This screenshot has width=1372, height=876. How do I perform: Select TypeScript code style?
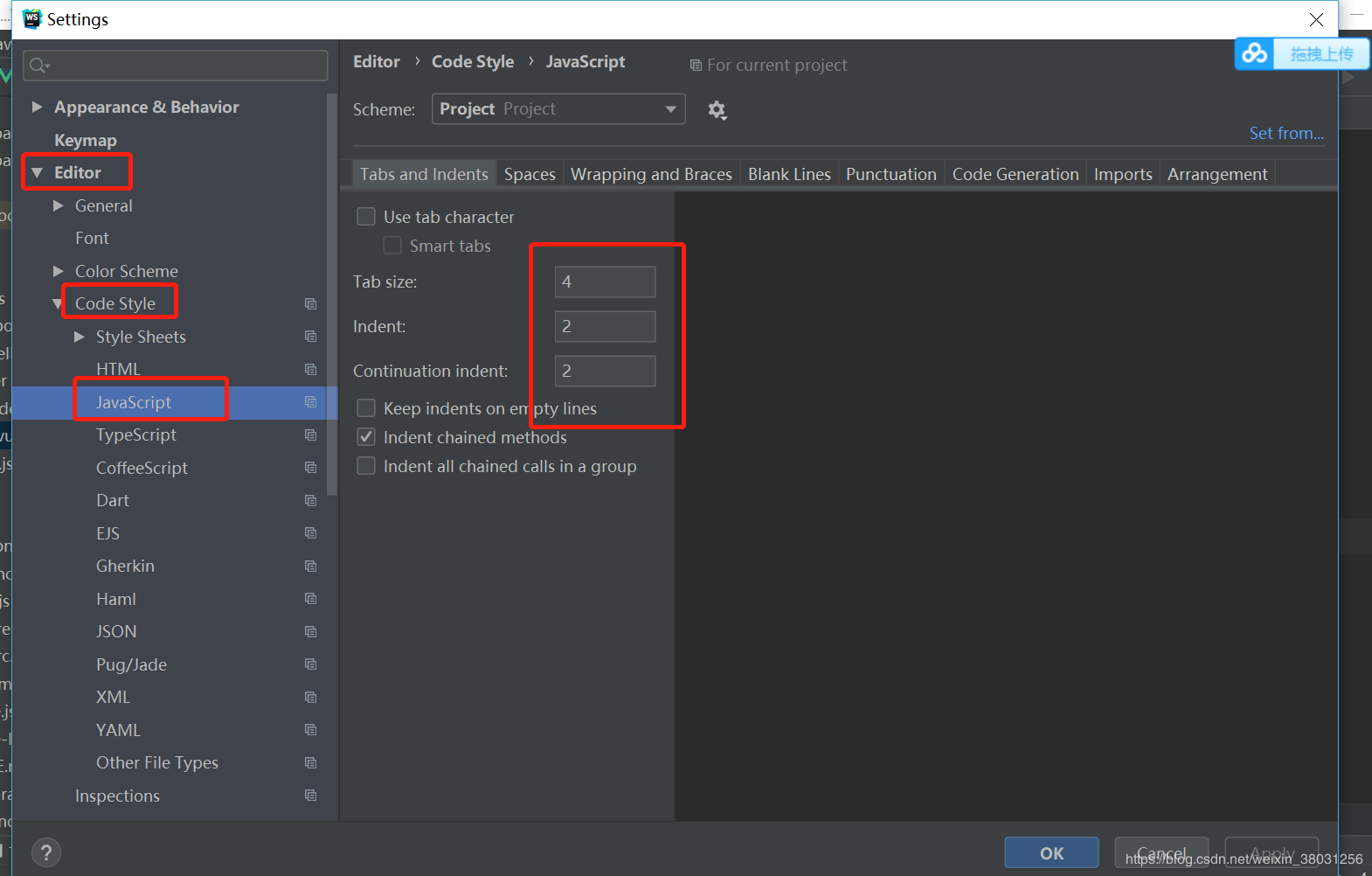click(136, 435)
